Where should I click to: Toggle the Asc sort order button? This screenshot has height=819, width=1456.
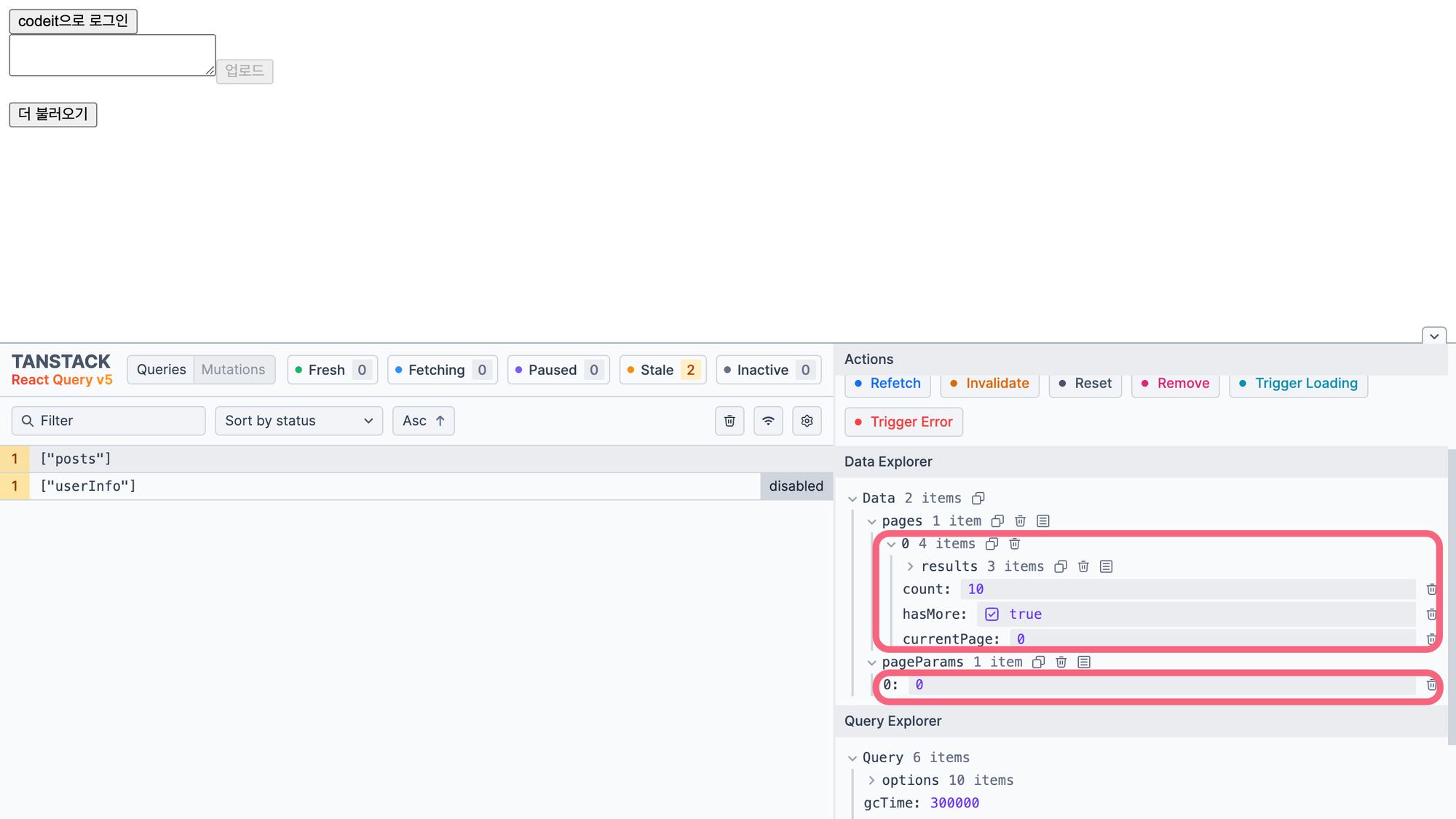[423, 421]
